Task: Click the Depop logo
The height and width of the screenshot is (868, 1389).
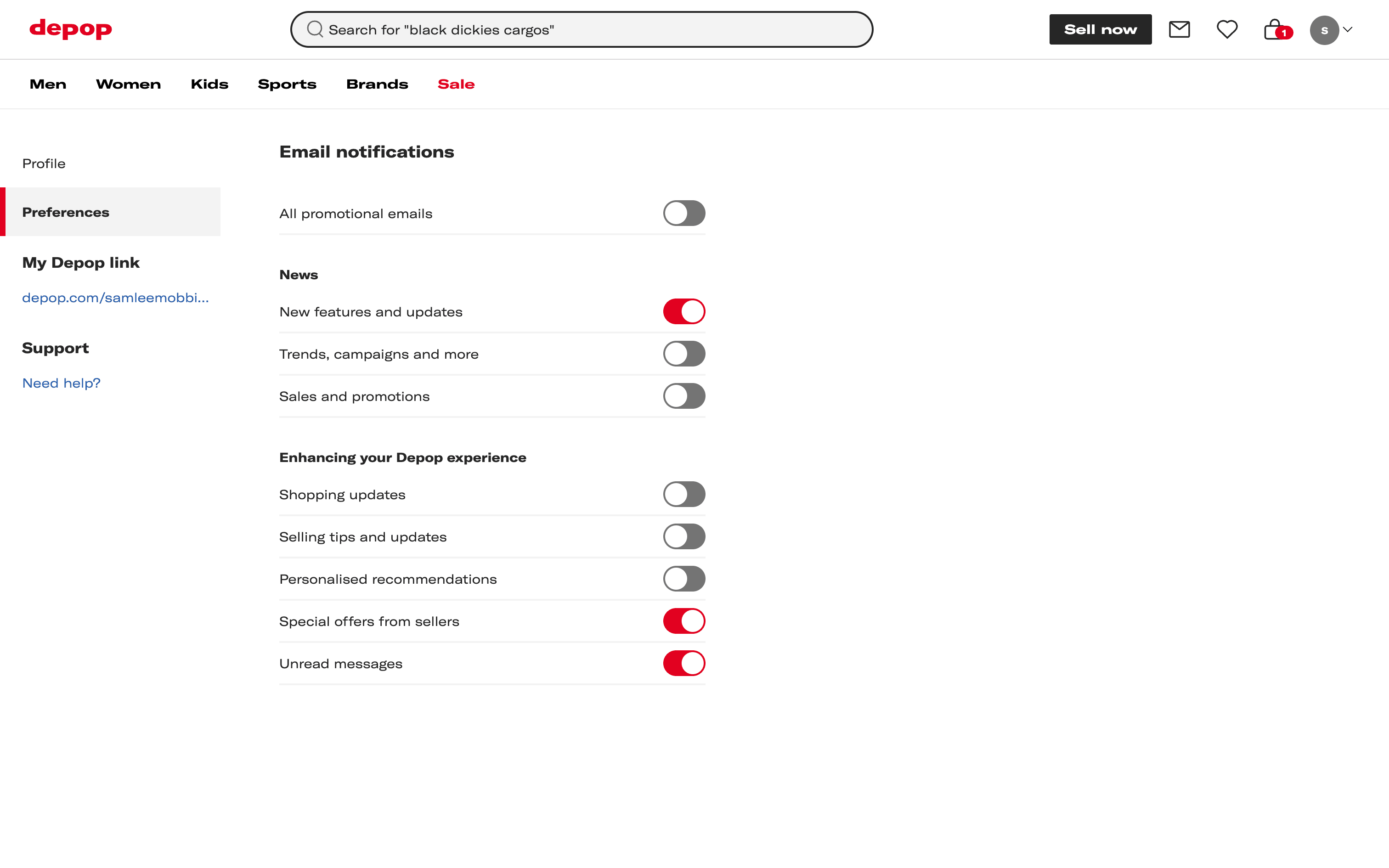Action: [71, 28]
